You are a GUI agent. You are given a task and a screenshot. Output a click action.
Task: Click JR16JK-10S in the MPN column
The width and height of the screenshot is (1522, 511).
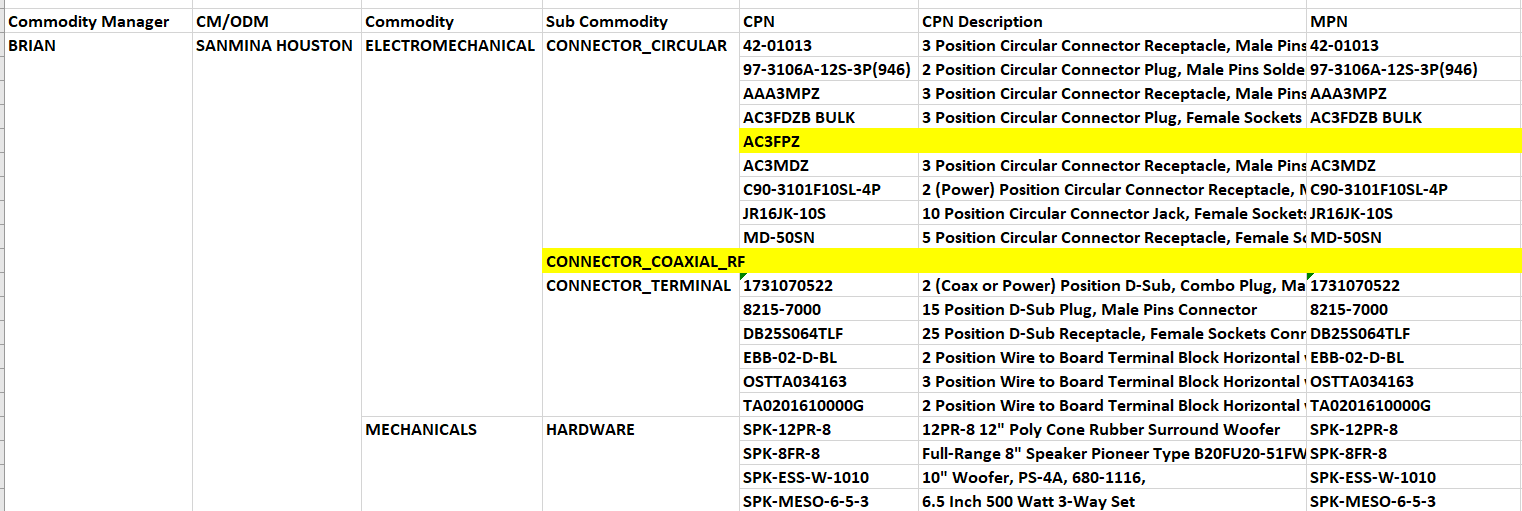(x=1351, y=214)
